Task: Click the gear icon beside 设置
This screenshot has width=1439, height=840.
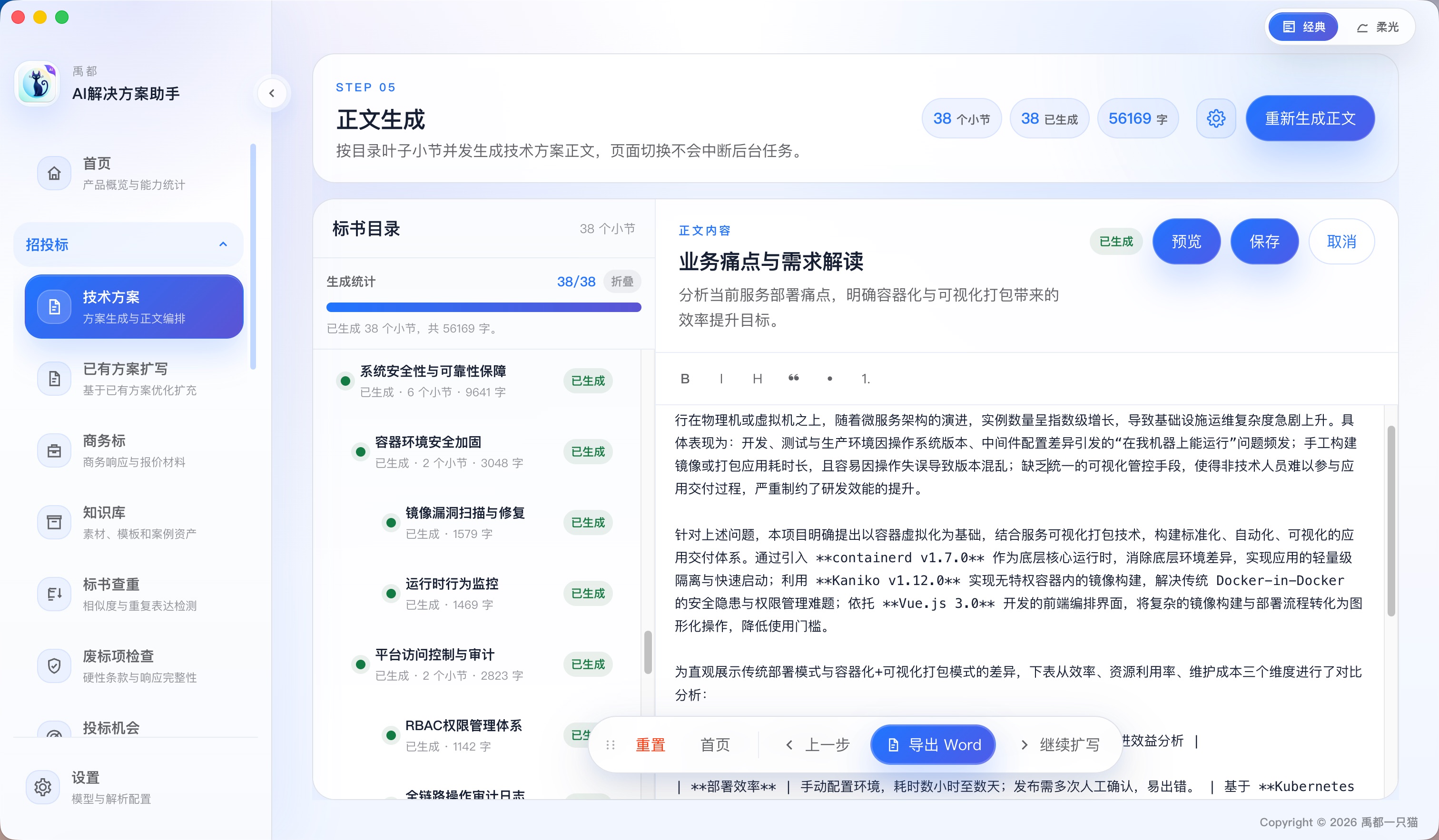Action: 43,787
